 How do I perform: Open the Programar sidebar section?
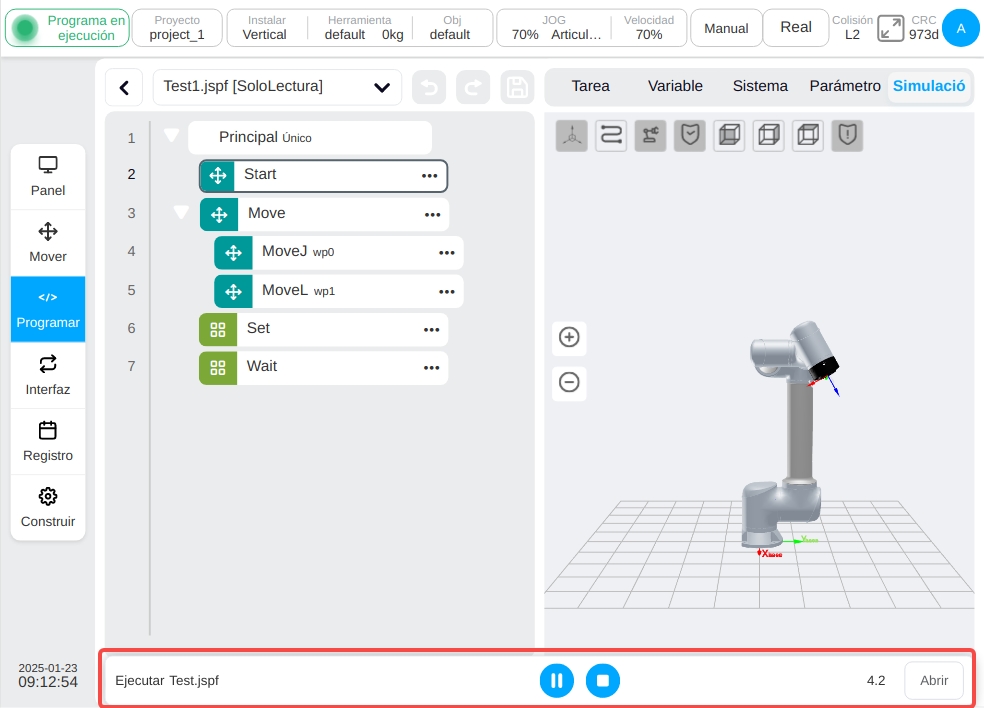tap(48, 309)
